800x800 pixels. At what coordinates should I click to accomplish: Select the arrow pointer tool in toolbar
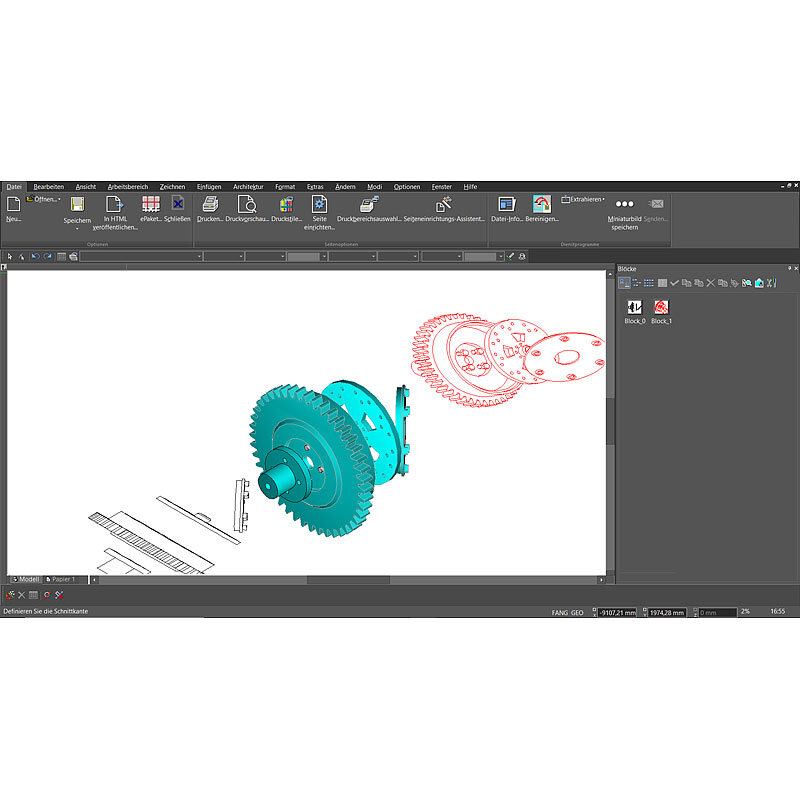[x=10, y=257]
